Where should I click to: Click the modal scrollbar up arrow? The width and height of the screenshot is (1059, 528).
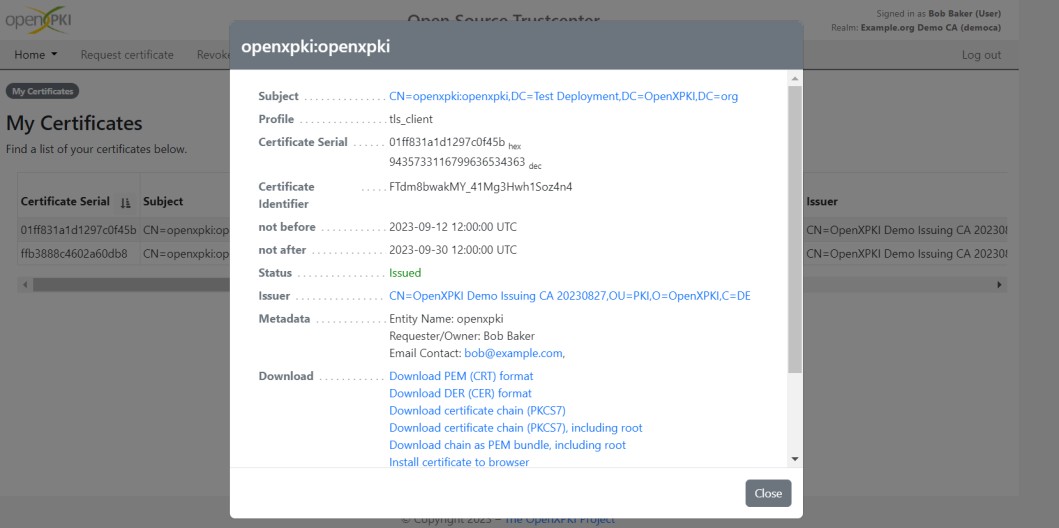[795, 79]
